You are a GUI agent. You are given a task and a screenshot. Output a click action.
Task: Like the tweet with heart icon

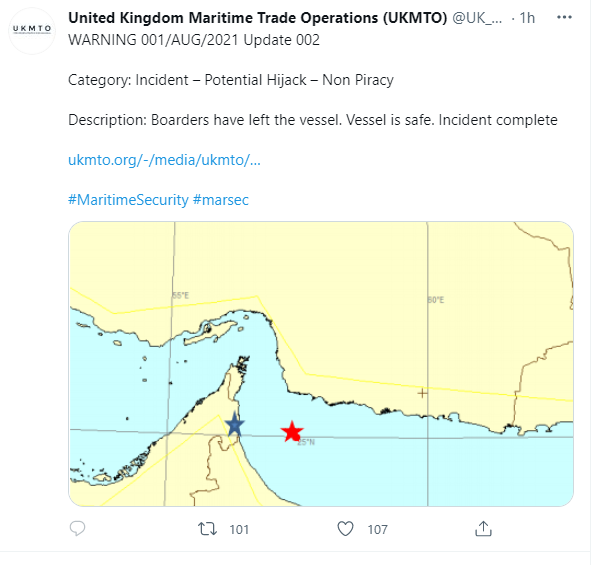346,529
